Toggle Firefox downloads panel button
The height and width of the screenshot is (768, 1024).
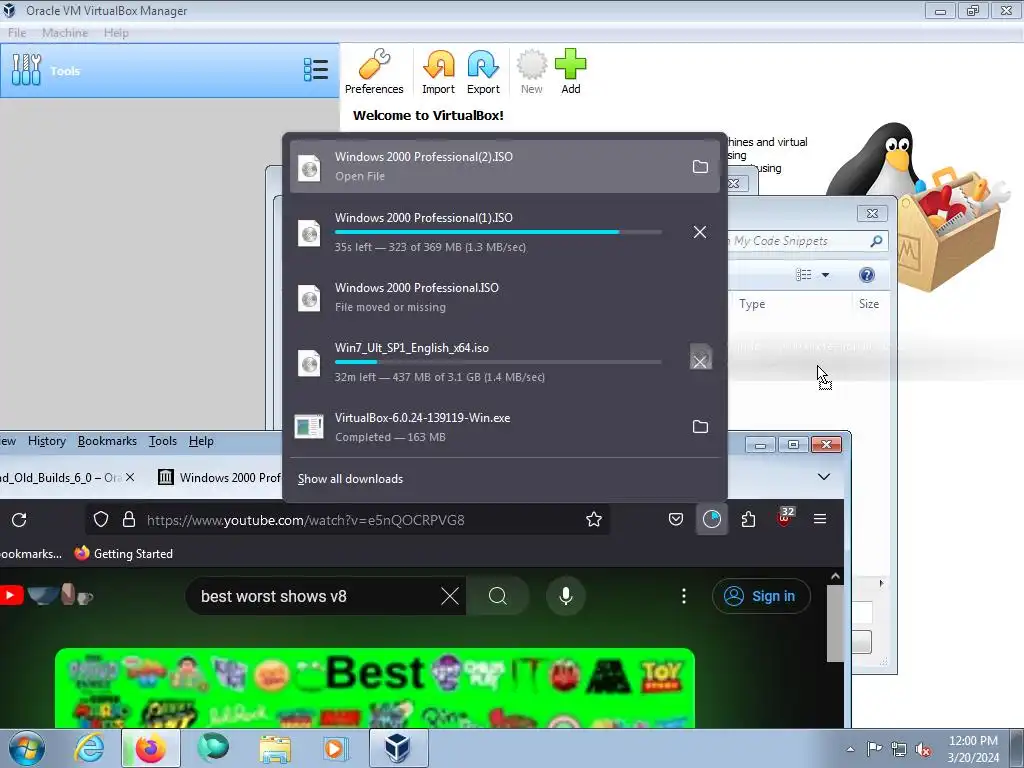click(x=712, y=519)
